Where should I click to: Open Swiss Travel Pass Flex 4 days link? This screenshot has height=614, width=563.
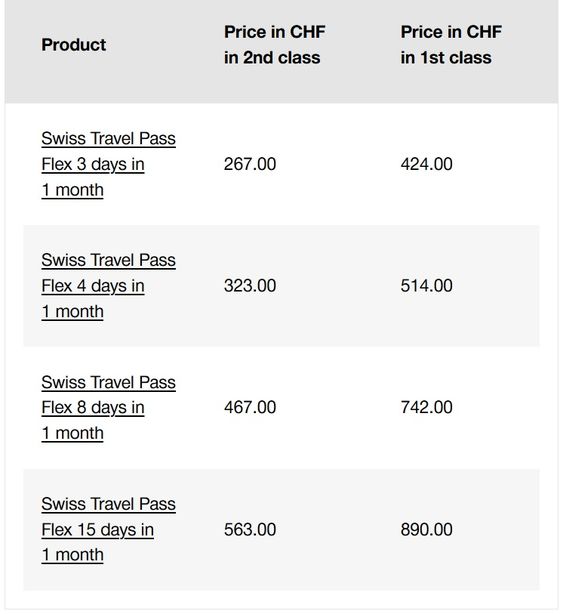(x=108, y=286)
